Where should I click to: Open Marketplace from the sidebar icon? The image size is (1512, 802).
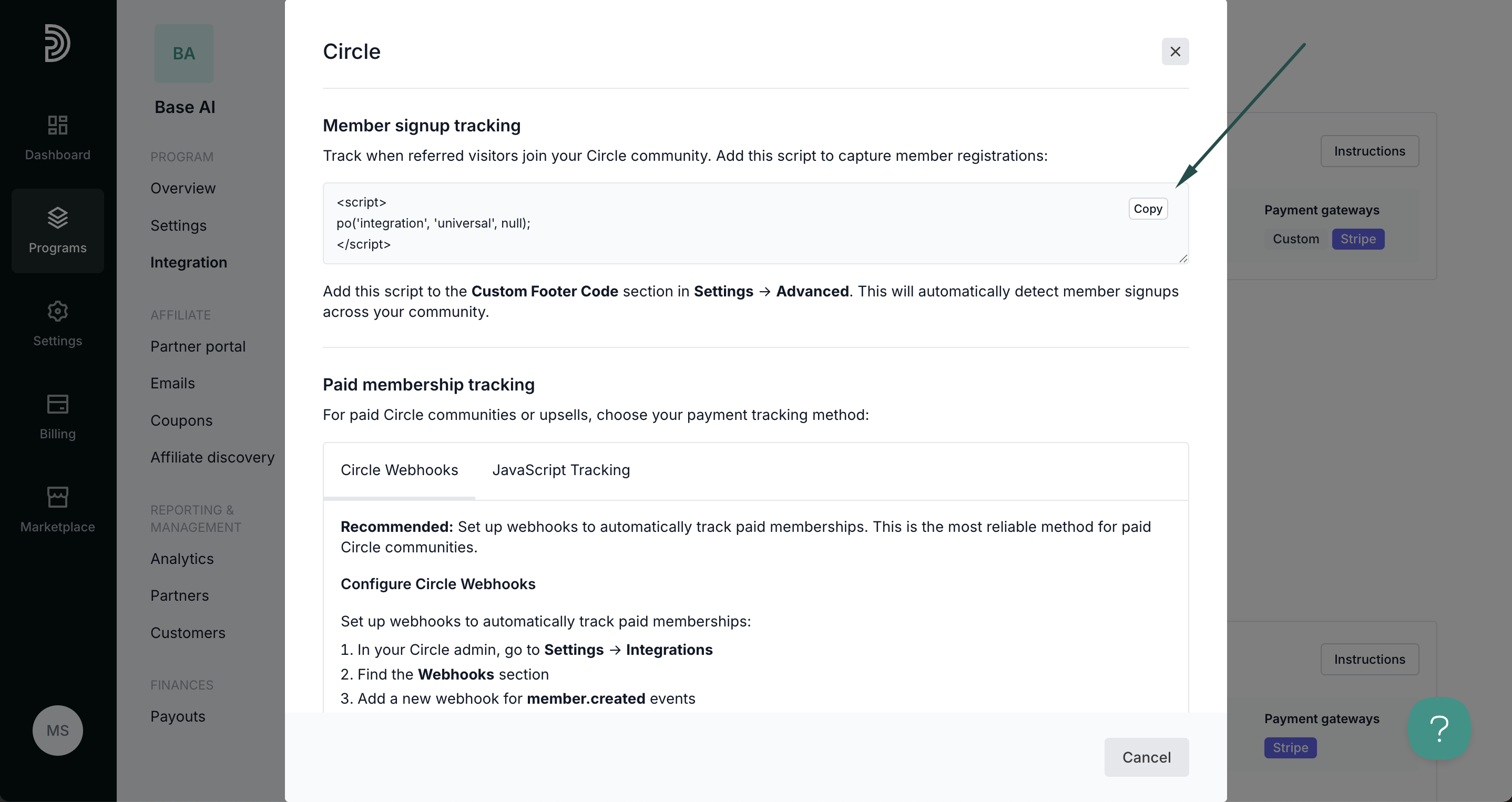pyautogui.click(x=57, y=509)
